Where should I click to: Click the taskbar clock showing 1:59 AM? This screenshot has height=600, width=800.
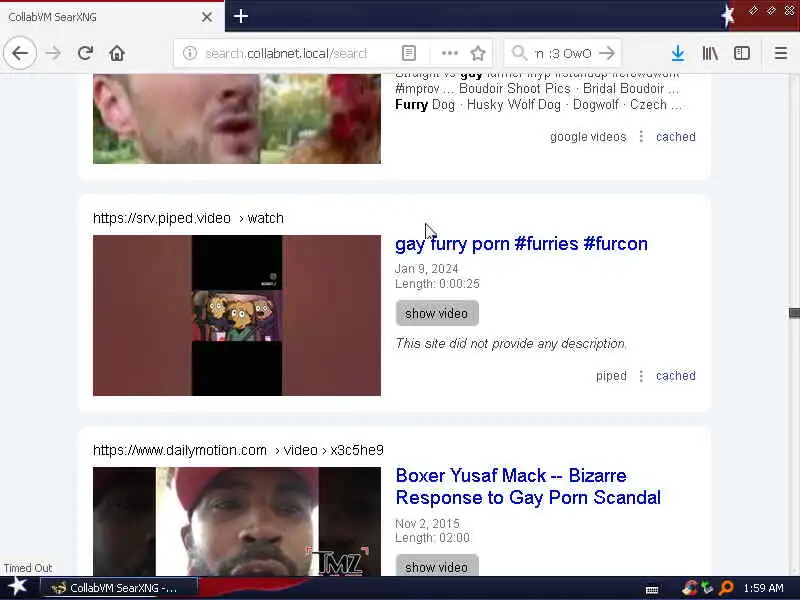click(x=763, y=588)
